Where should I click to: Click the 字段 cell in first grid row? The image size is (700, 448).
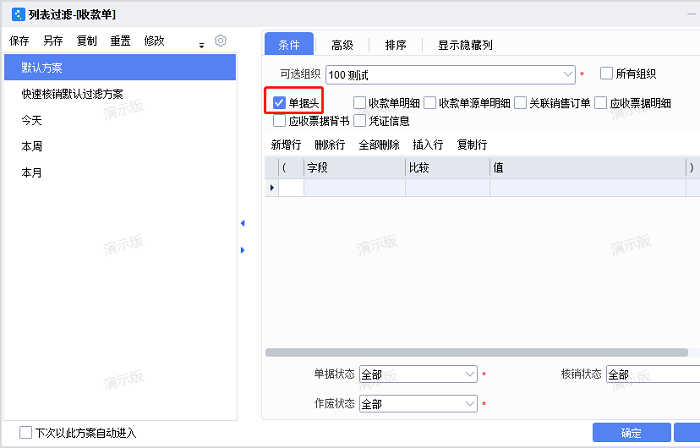(354, 188)
